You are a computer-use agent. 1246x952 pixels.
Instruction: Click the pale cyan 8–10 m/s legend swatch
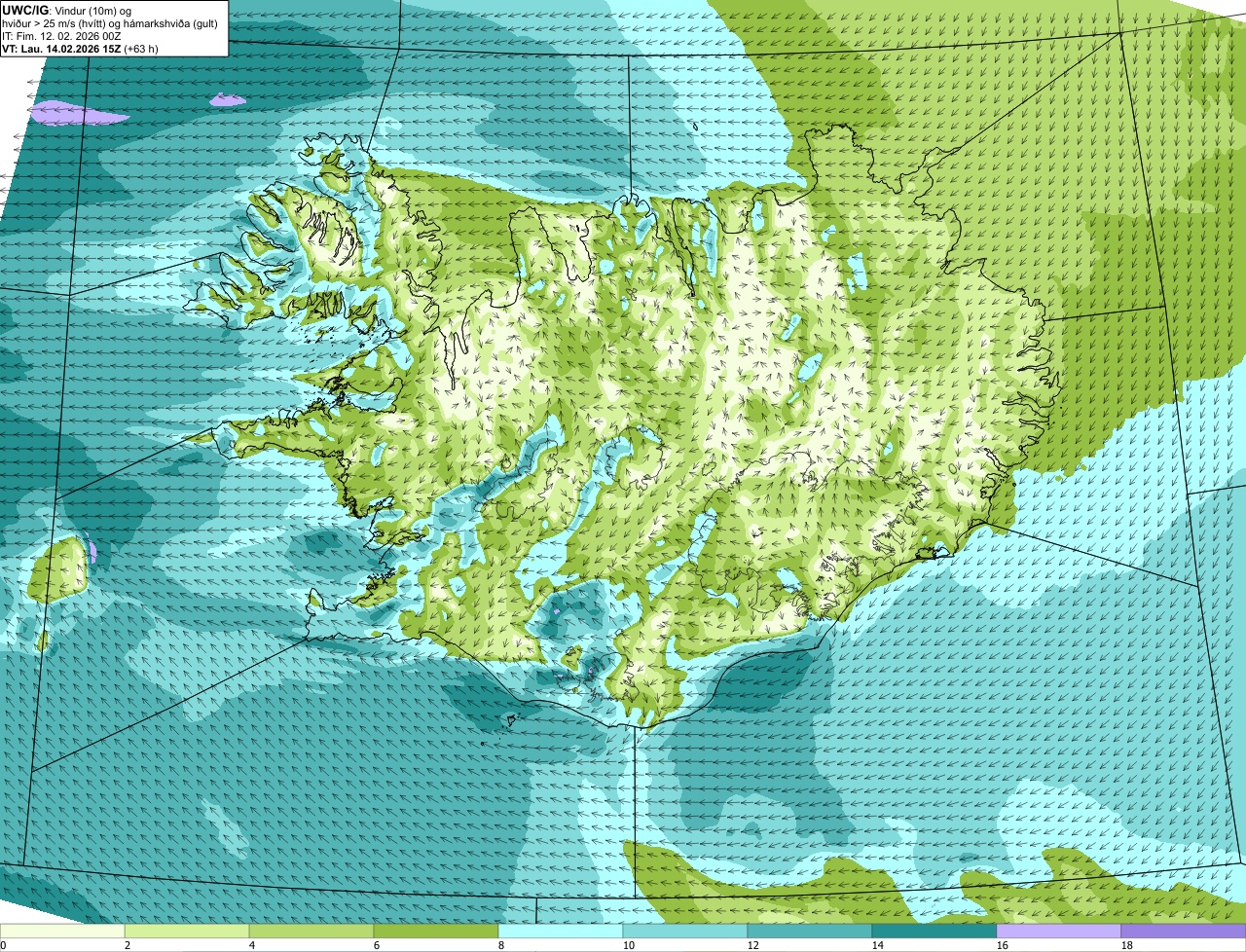point(561,932)
